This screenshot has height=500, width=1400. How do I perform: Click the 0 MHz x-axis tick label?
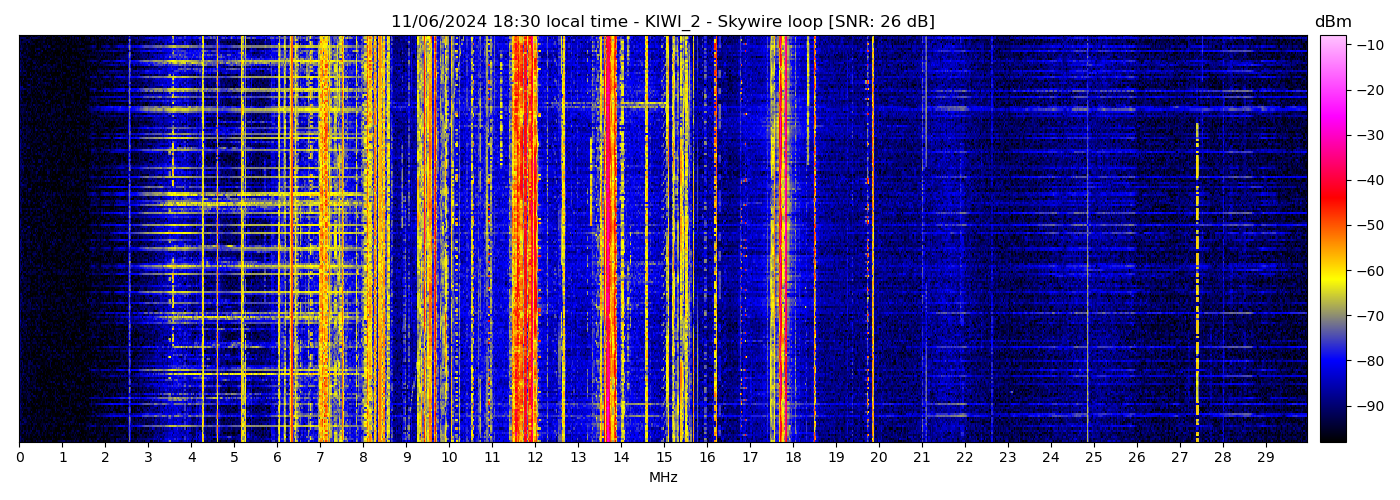(x=20, y=458)
